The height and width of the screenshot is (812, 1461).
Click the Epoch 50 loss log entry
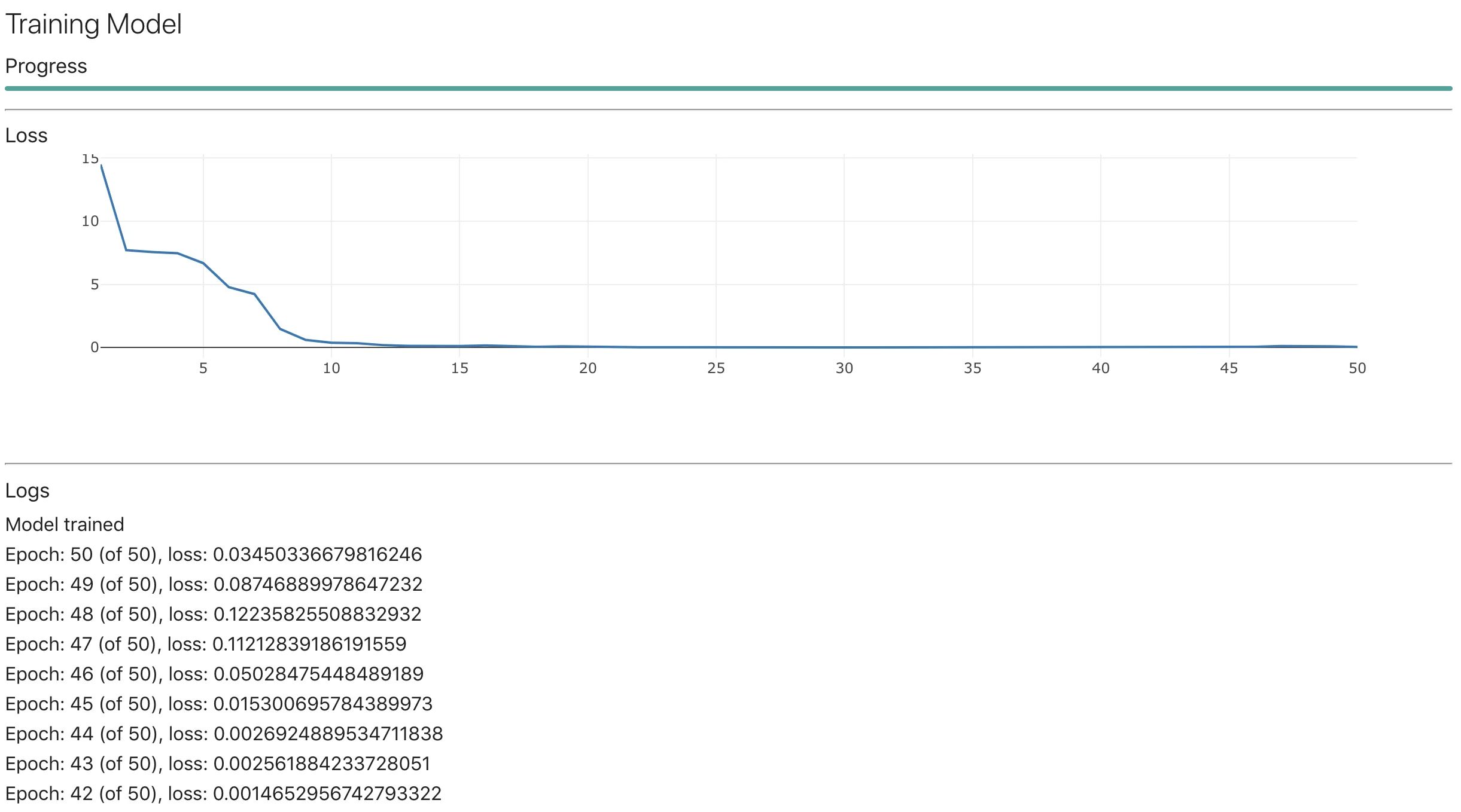click(214, 554)
